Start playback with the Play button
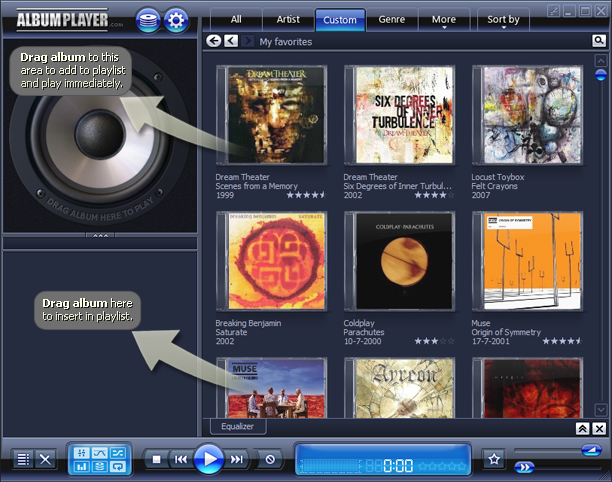This screenshot has height=482, width=612. tap(209, 459)
